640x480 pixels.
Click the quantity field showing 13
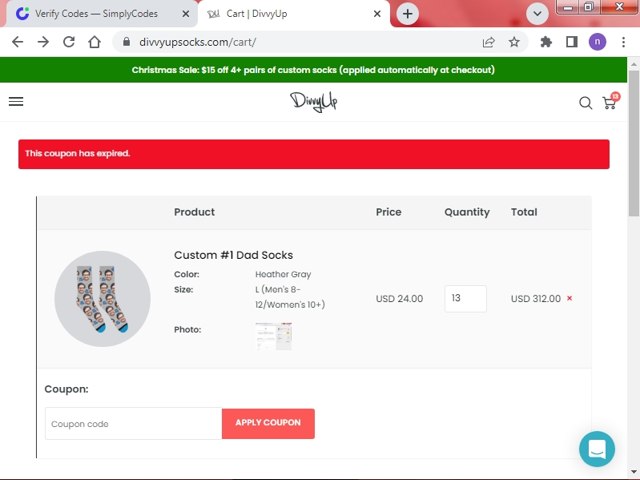(x=465, y=298)
